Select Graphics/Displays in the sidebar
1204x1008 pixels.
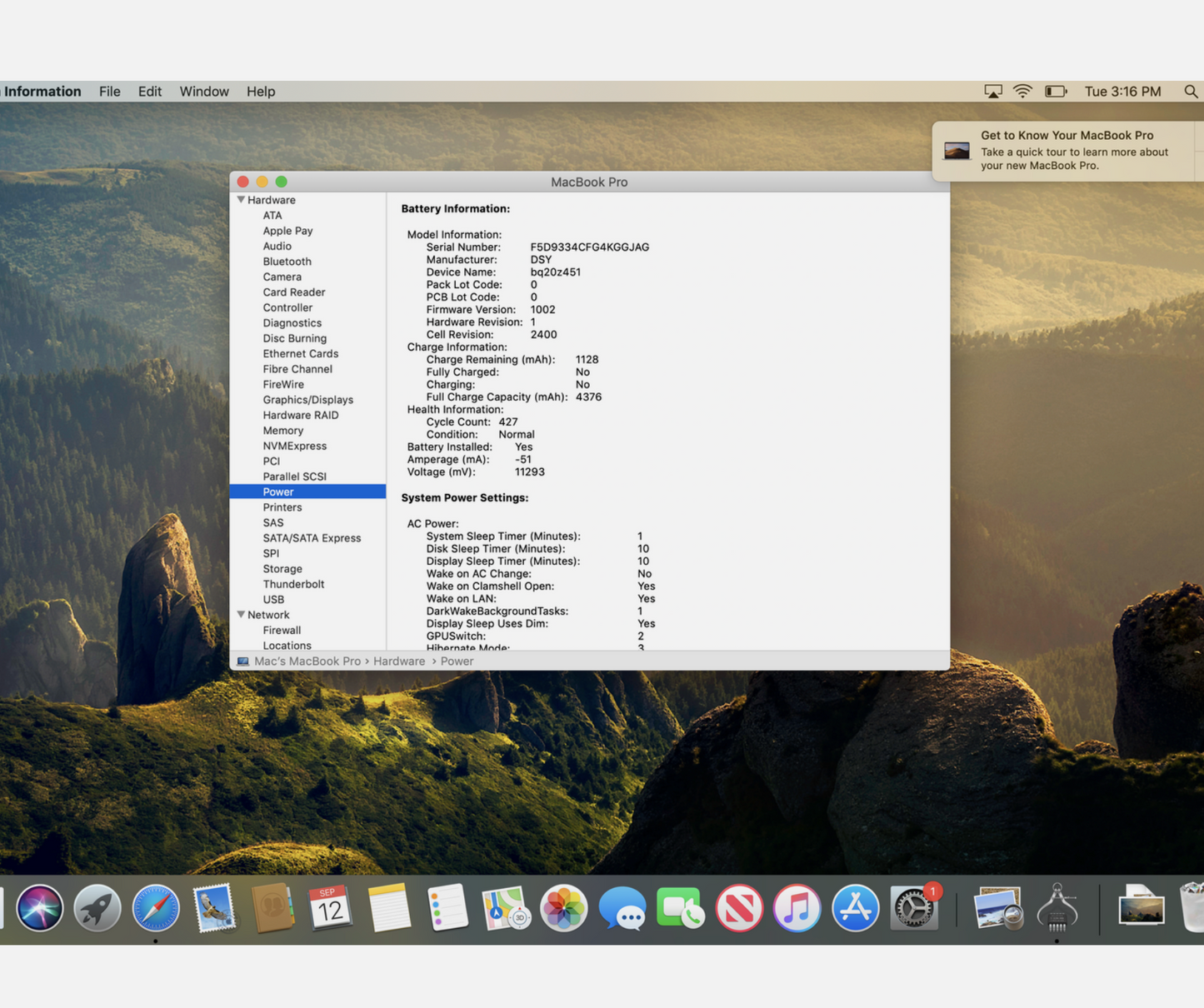coord(308,400)
